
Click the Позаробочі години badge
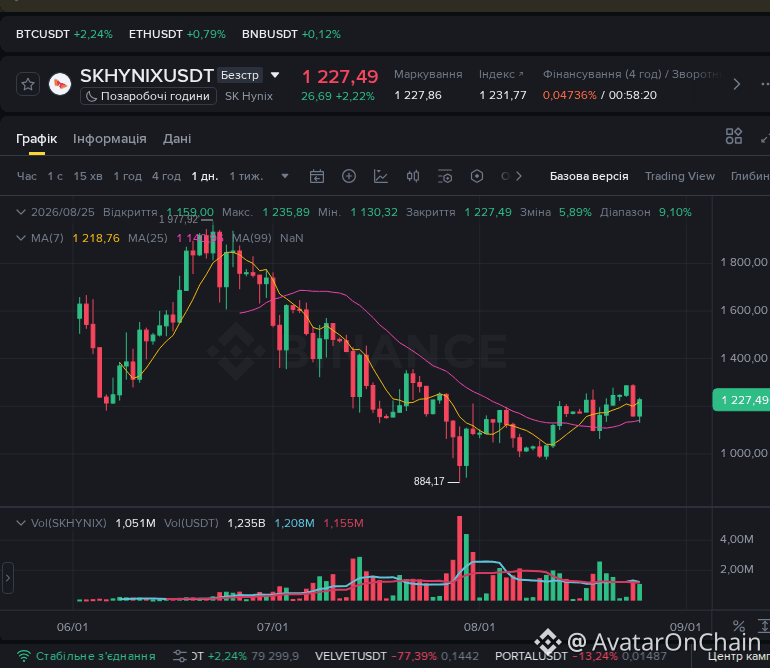(148, 96)
